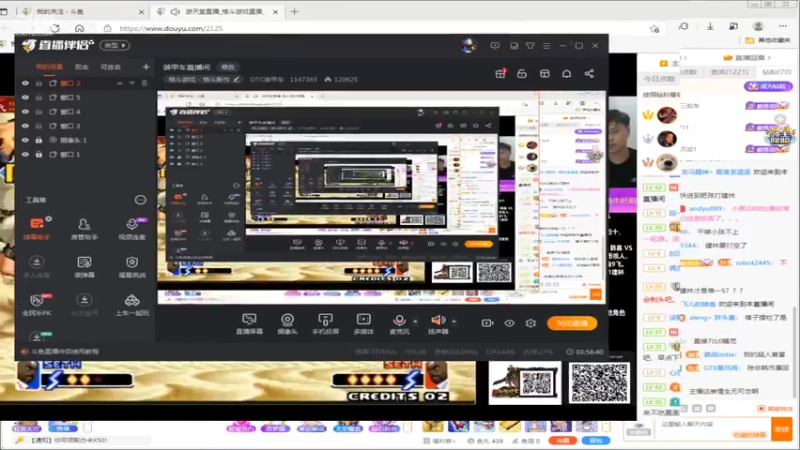Open the shield-star tool in the toolbox

point(132,266)
